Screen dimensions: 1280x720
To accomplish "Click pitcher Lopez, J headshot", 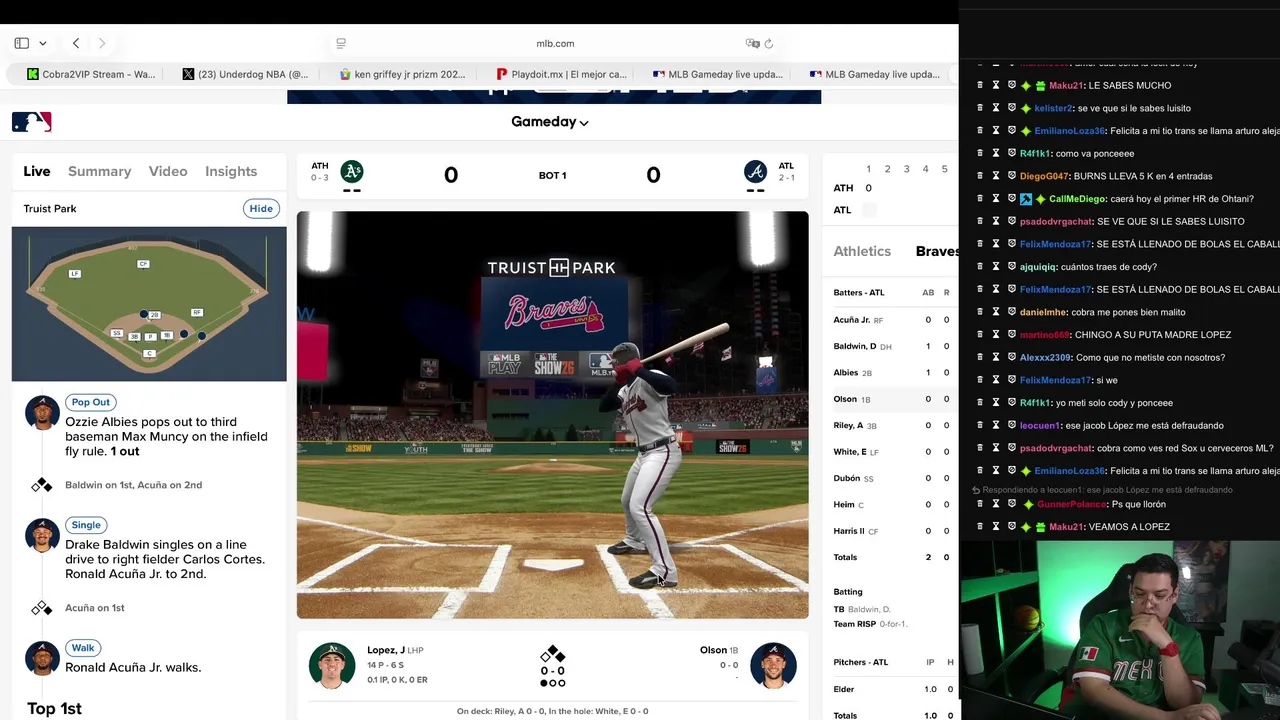I will (x=332, y=665).
